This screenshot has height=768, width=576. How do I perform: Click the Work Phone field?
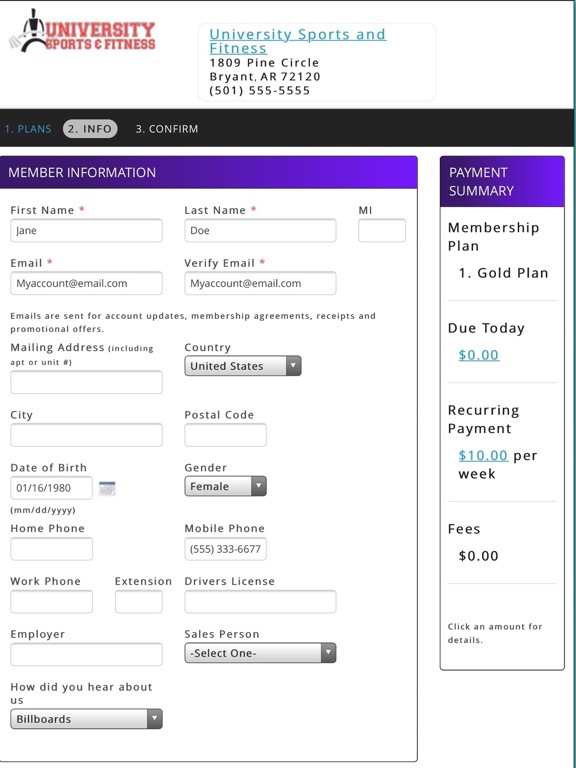coord(51,601)
